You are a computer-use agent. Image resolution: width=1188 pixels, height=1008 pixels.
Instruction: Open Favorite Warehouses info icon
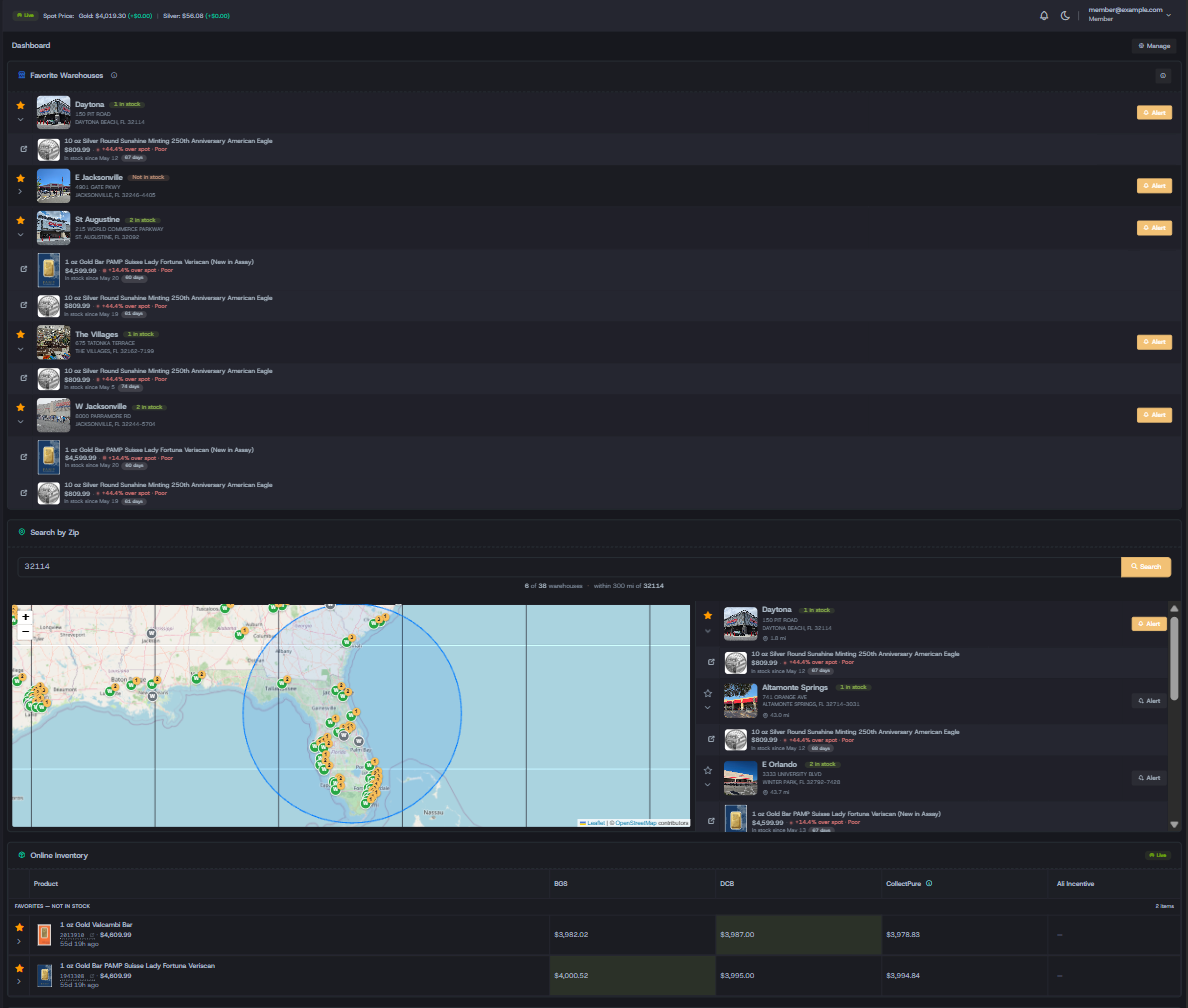[114, 75]
